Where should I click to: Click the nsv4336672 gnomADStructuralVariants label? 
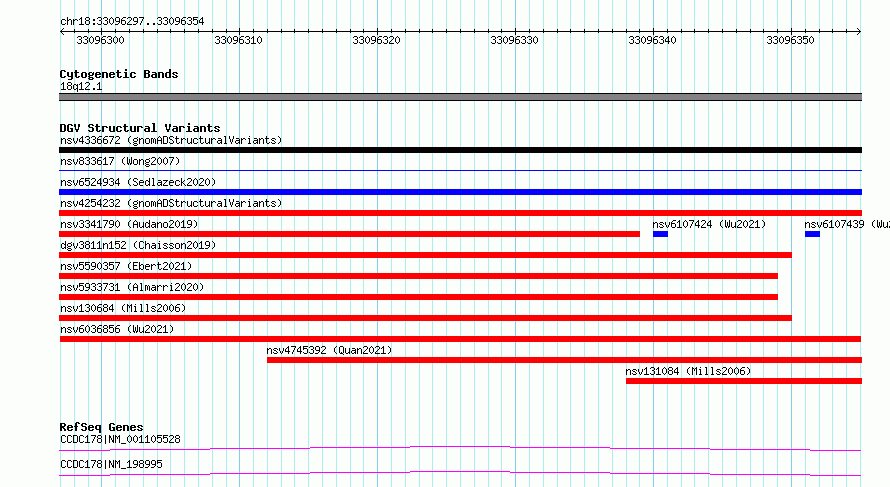[171, 140]
